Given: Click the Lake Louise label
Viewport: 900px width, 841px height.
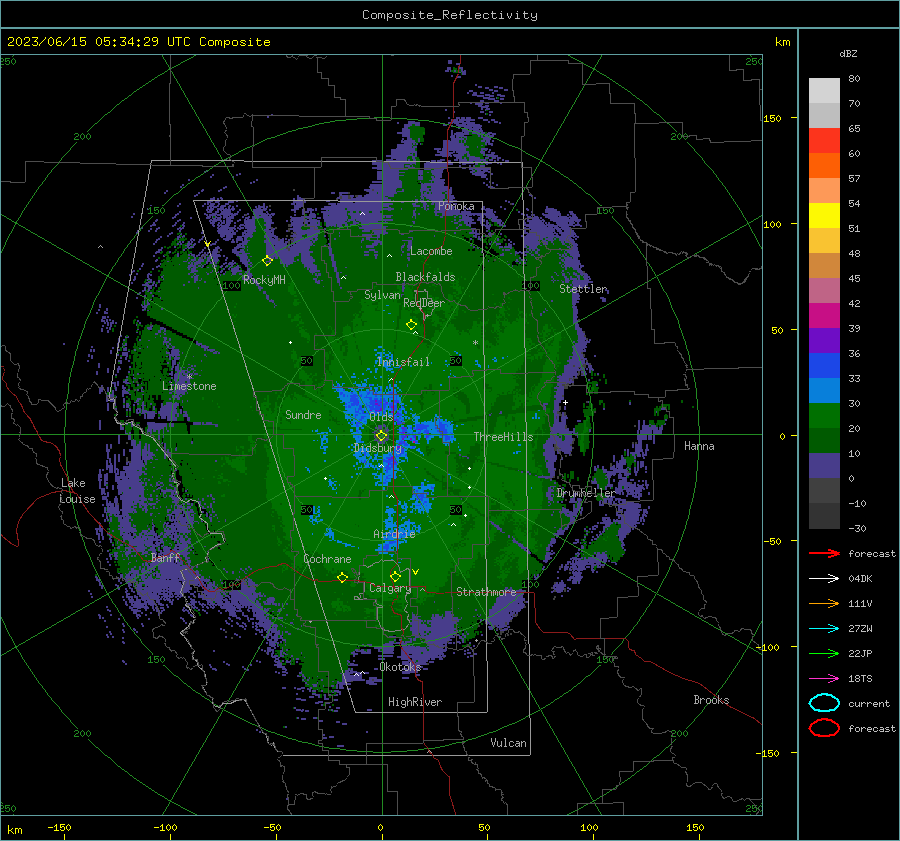Looking at the screenshot, I should pos(77,491).
